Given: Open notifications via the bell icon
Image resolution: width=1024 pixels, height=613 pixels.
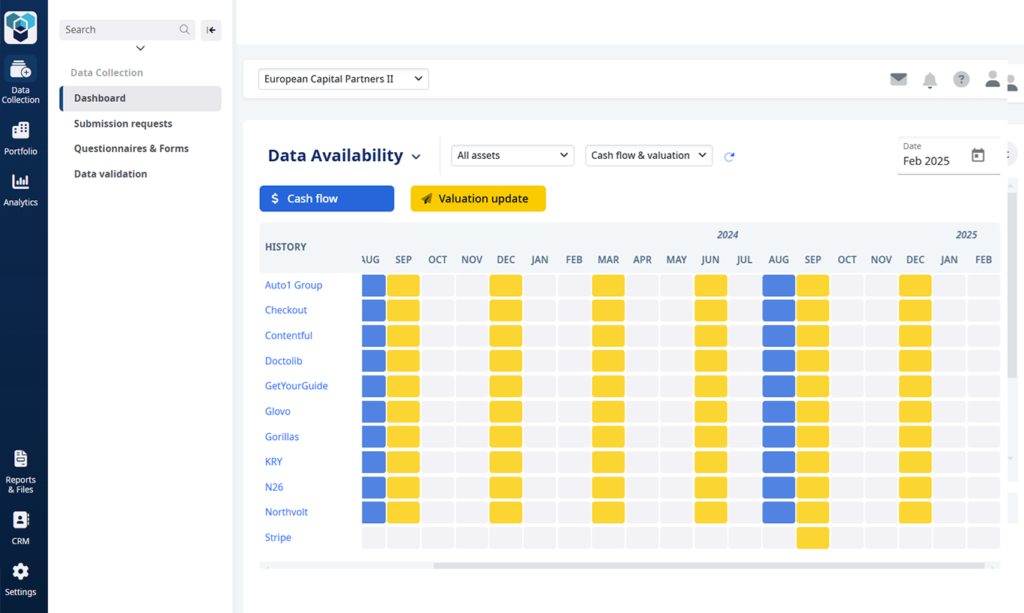Looking at the screenshot, I should click(x=930, y=78).
